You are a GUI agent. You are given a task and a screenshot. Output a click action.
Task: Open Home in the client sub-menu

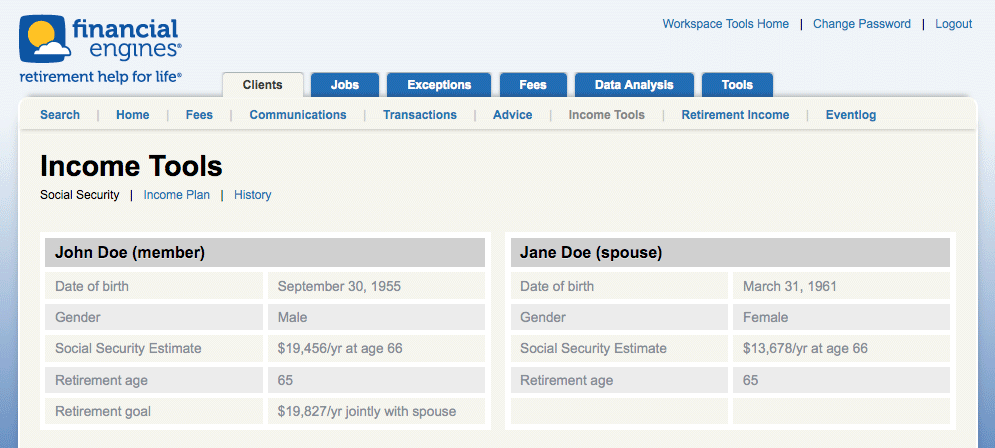(132, 115)
